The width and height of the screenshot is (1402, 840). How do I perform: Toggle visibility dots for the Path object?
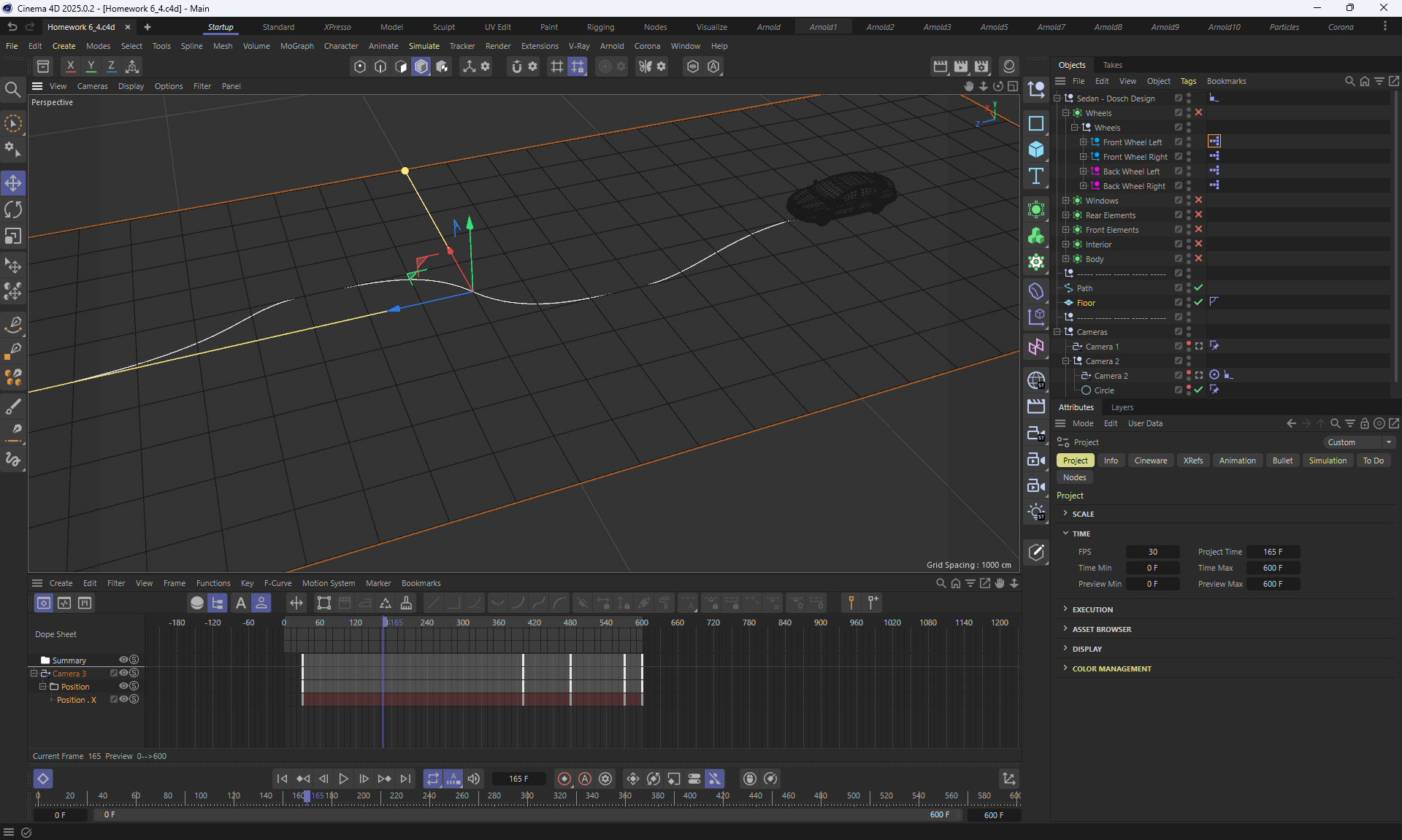pos(1189,288)
